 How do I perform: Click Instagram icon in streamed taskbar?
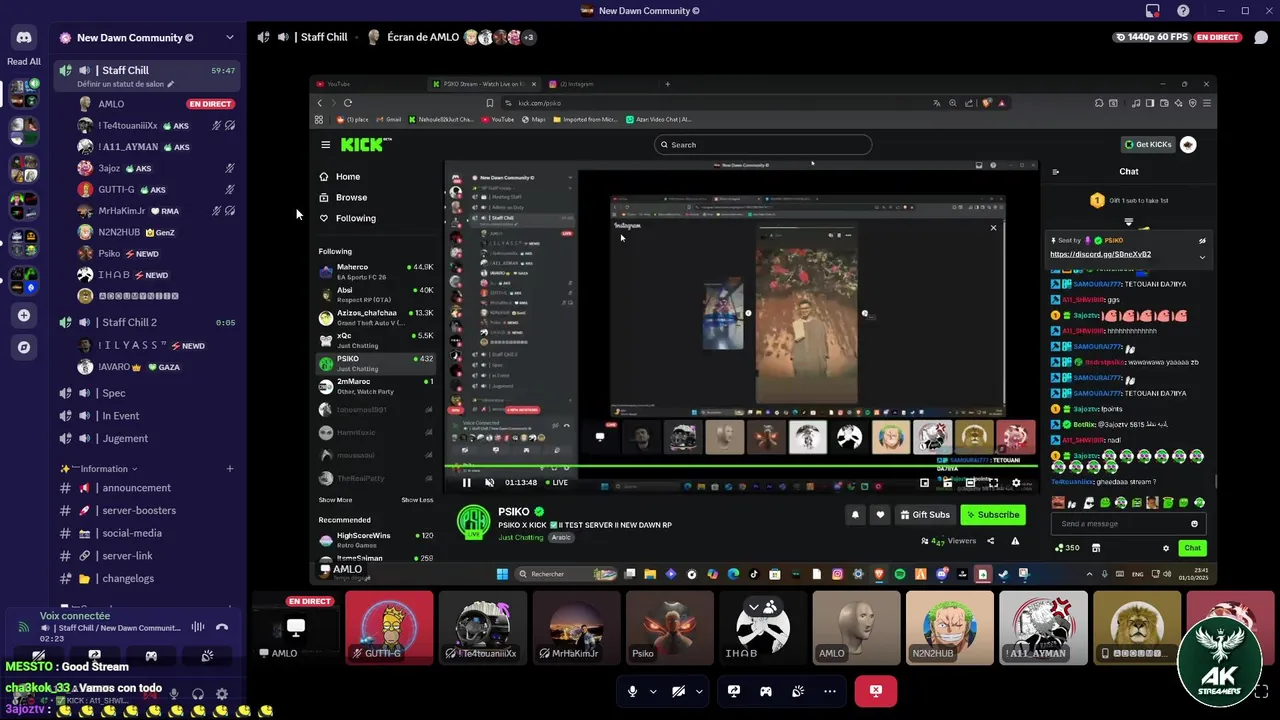tap(837, 574)
